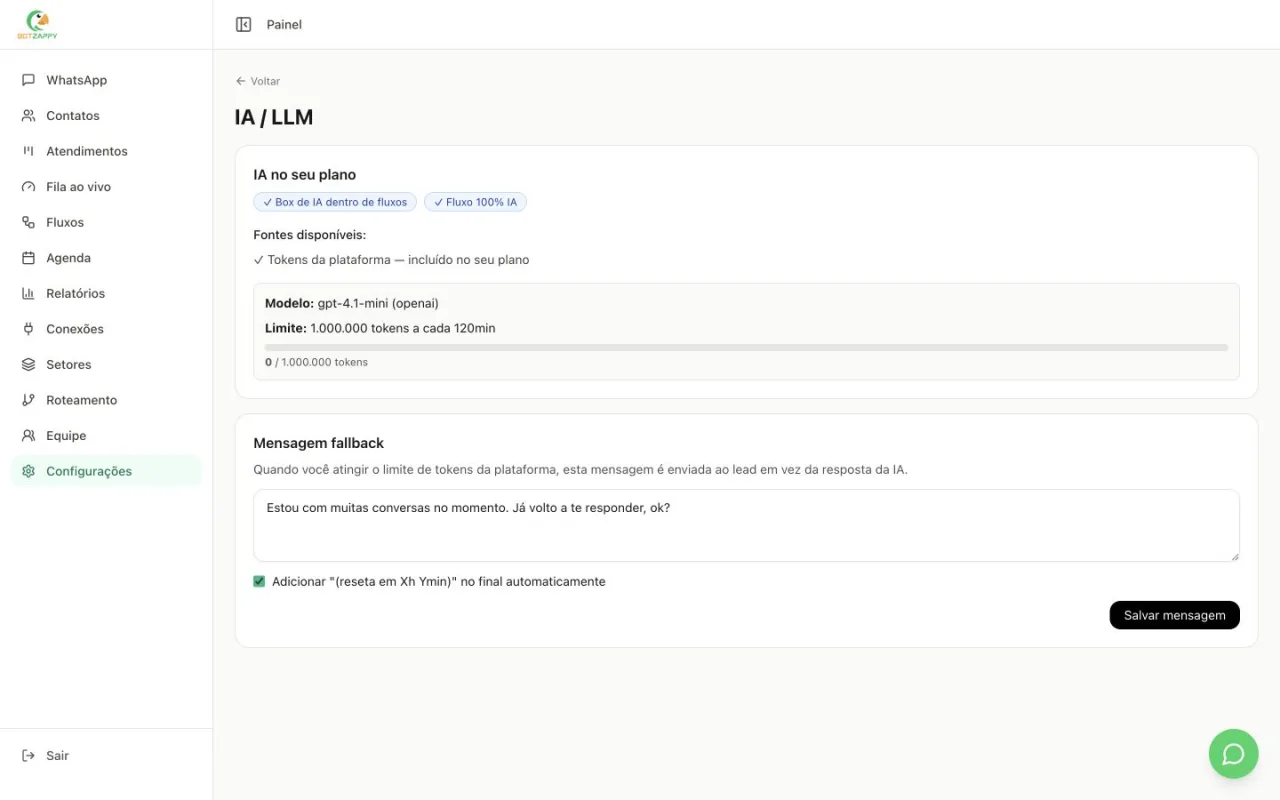This screenshot has height=800, width=1280.
Task: Click the Relatórios bar chart icon
Action: pos(28,293)
